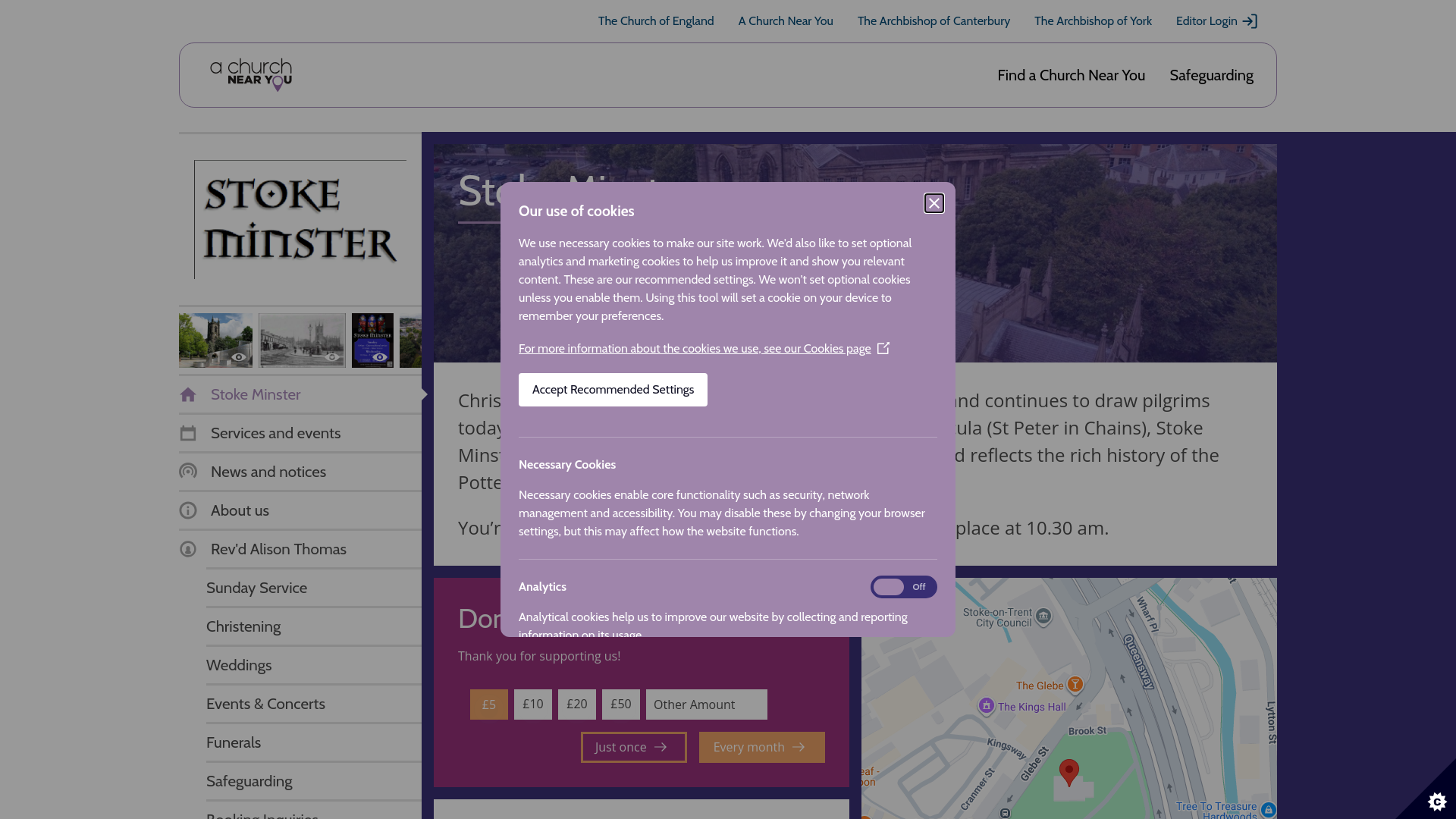Viewport: 1456px width, 819px height.
Task: Click the Editor Login arrow icon
Action: 1250,21
